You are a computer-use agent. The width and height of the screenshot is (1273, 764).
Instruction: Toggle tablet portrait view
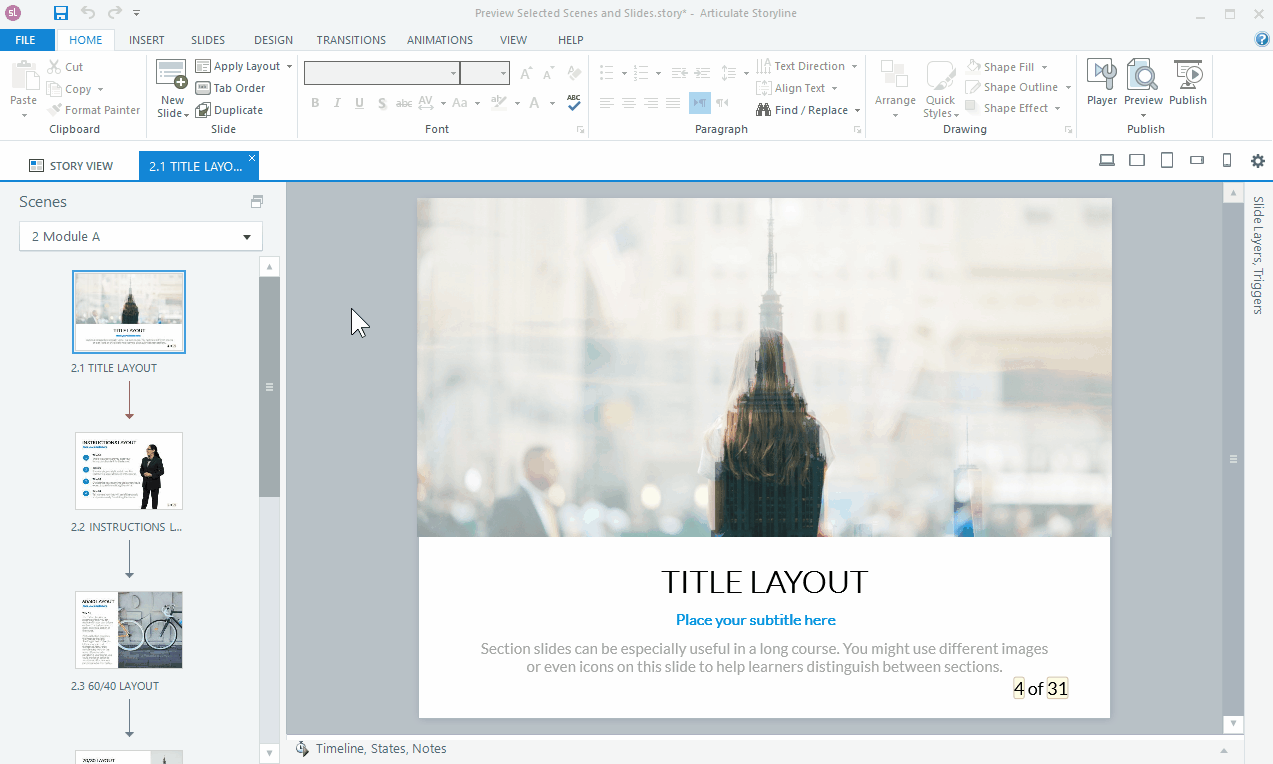pos(1166,161)
